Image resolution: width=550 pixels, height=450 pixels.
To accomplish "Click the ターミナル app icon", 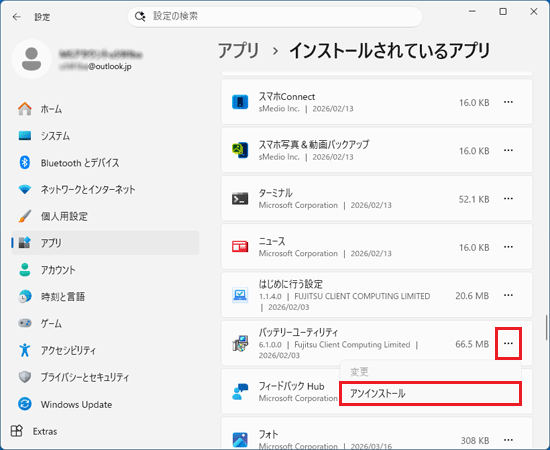I will pyautogui.click(x=240, y=199).
